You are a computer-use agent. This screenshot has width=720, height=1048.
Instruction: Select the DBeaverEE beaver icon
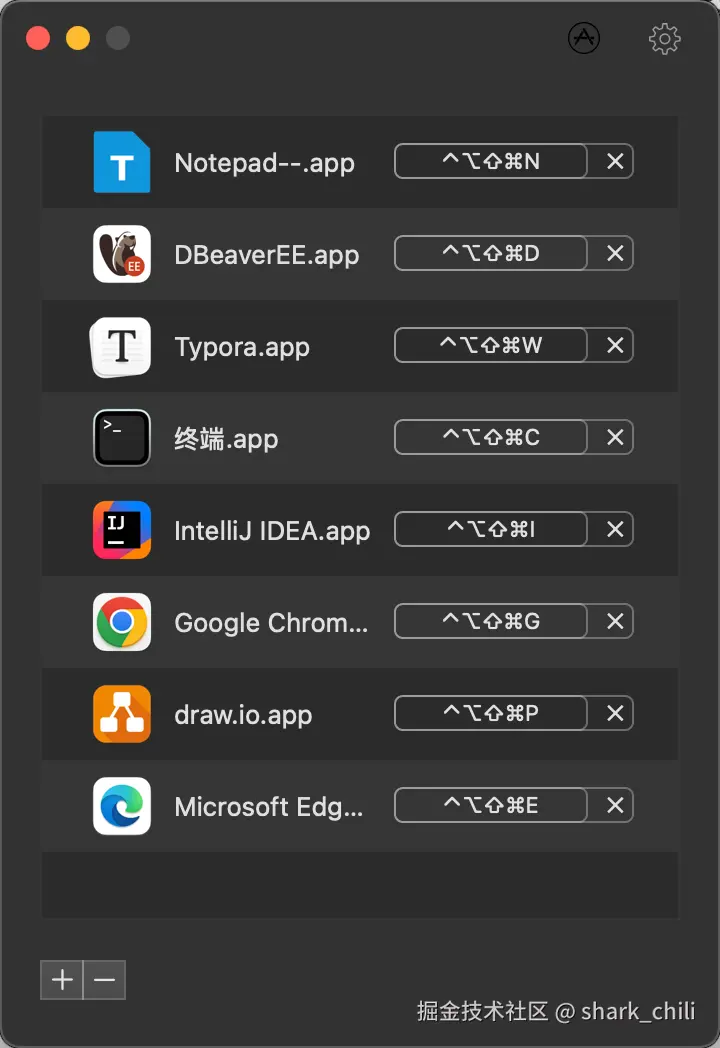(x=122, y=254)
